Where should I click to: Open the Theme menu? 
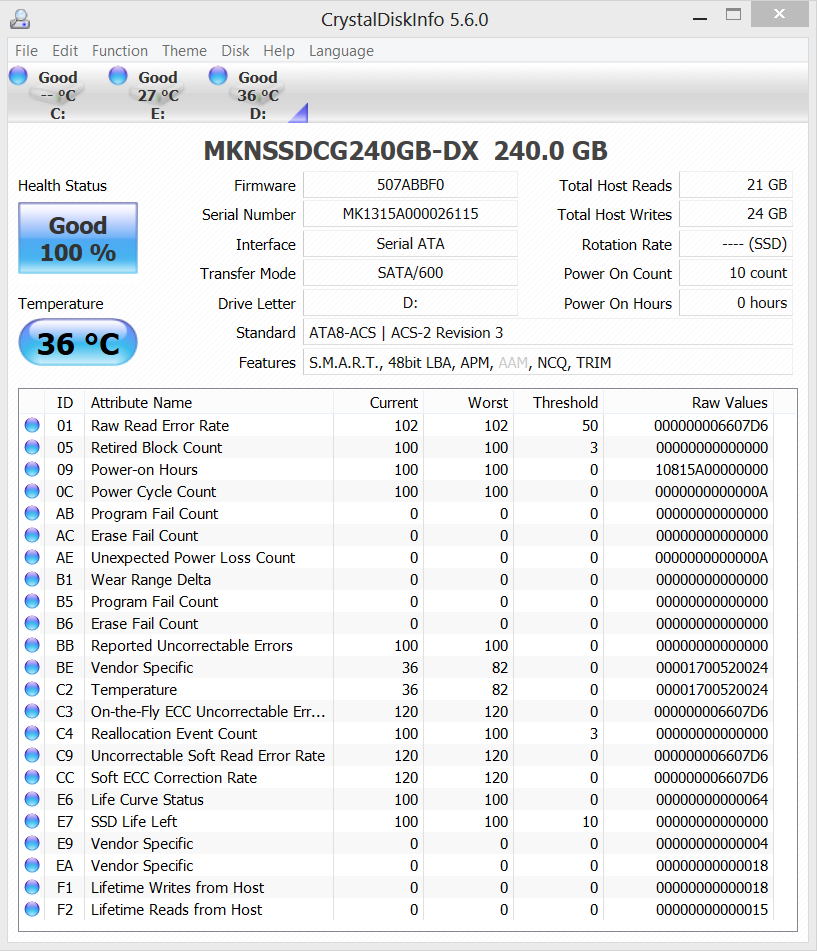[x=184, y=51]
